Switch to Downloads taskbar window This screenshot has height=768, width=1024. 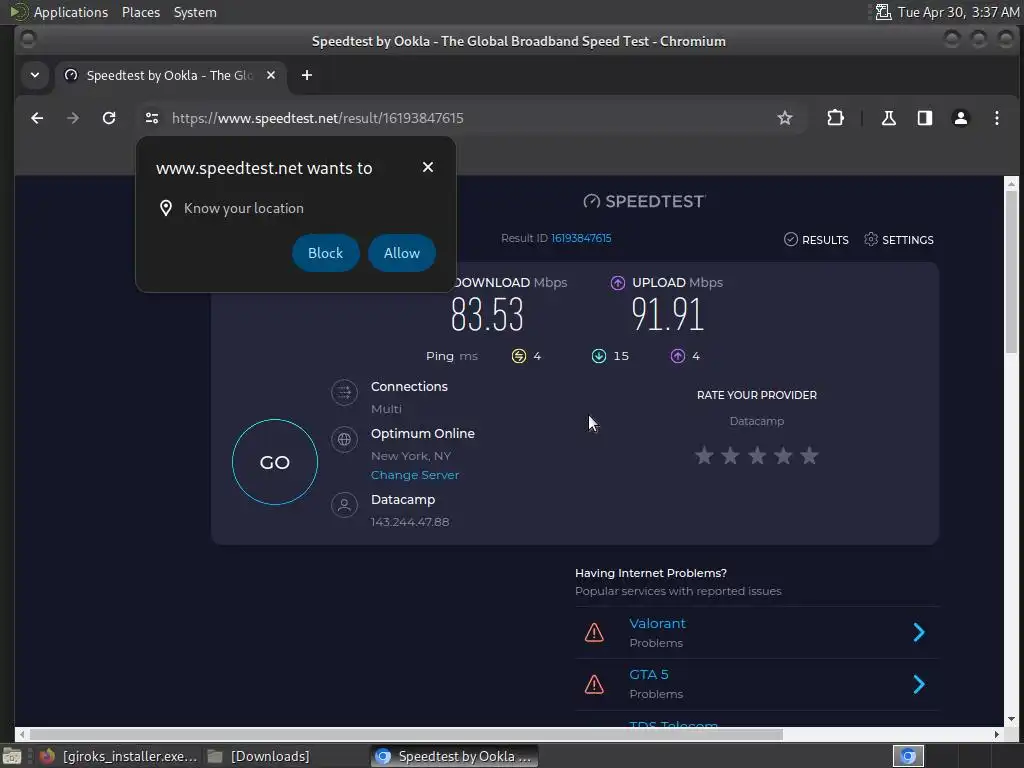point(258,756)
